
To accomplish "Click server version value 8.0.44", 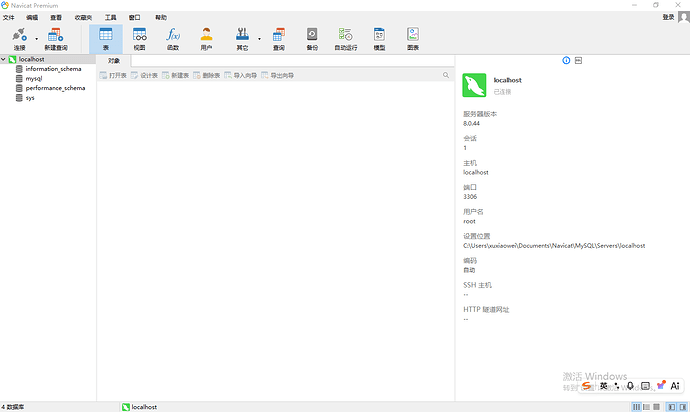I will pos(471,124).
